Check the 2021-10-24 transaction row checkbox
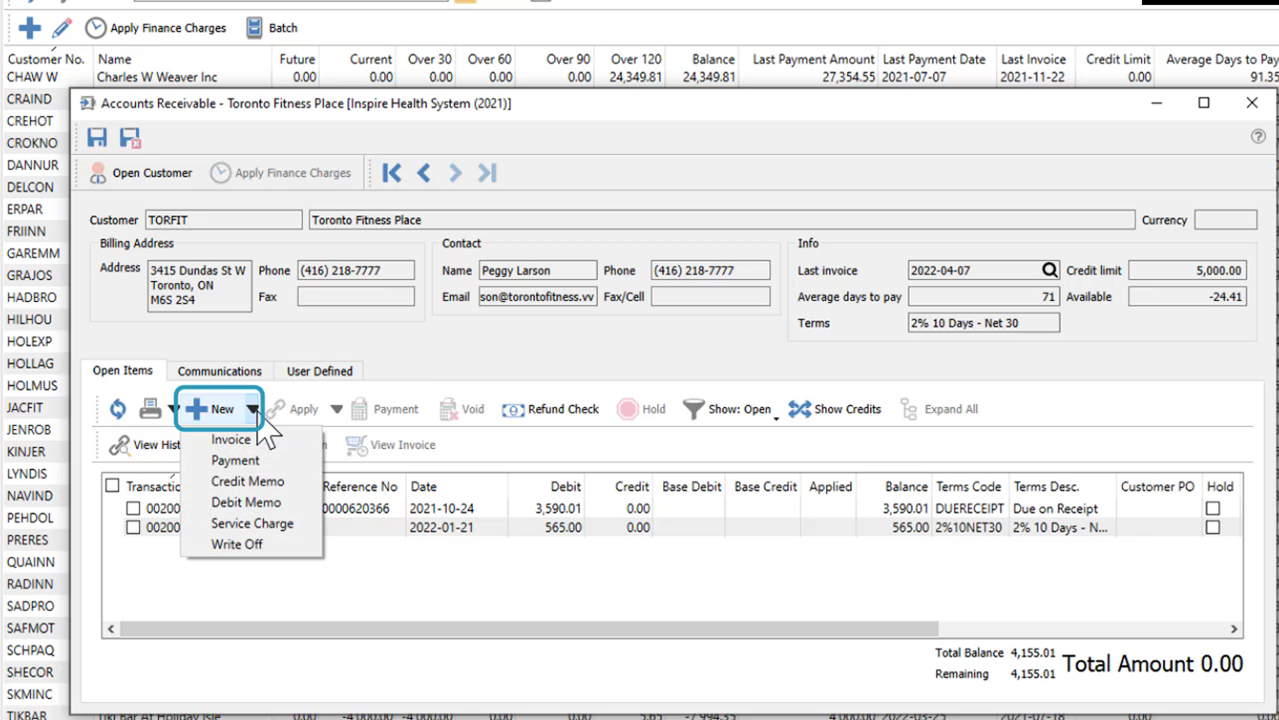The width and height of the screenshot is (1279, 720). pos(133,508)
